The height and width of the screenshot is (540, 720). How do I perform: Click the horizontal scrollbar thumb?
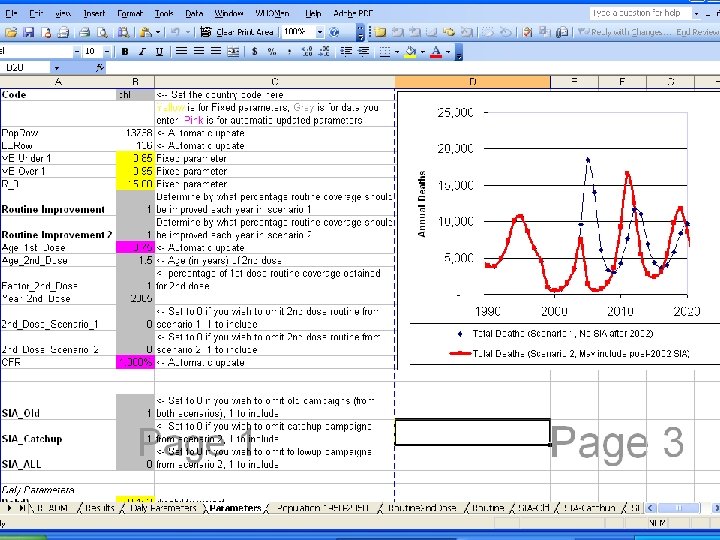[x=678, y=508]
